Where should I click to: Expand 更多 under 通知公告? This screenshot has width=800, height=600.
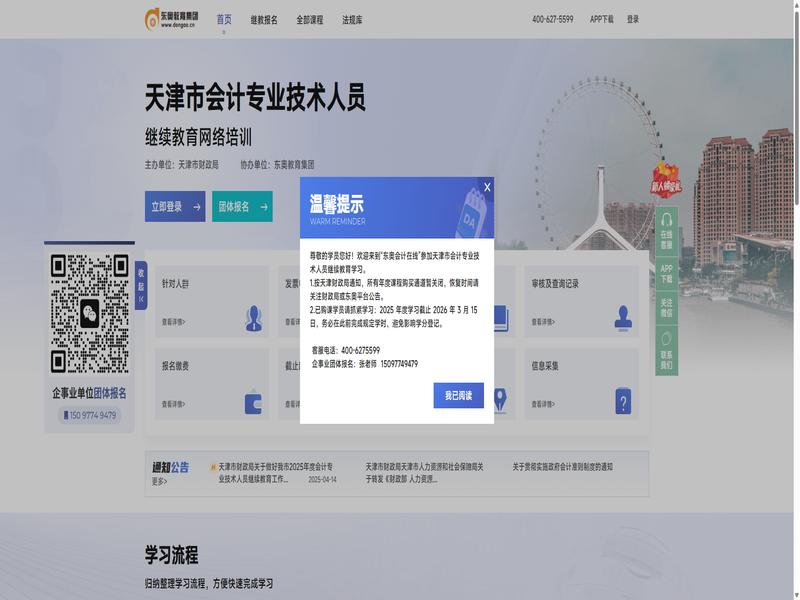click(x=159, y=482)
